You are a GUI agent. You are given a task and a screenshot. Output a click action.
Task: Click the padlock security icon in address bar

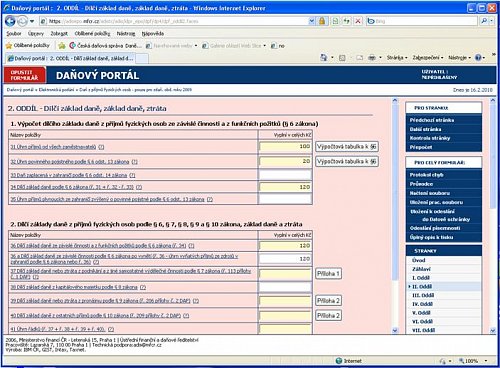click(x=322, y=21)
